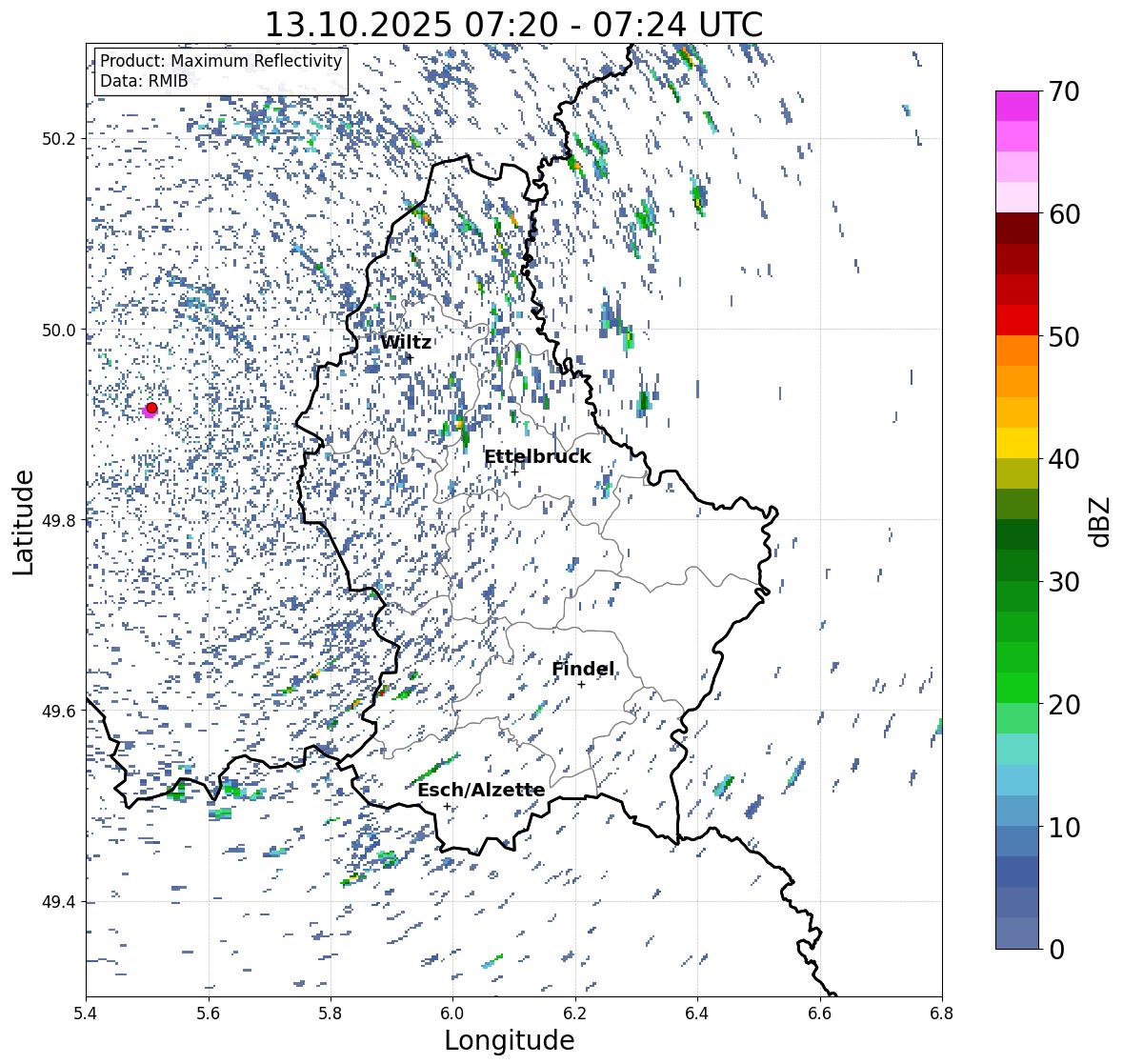Click the colorbar tick value 20
Screen dimensions: 1123x1064
[1064, 705]
